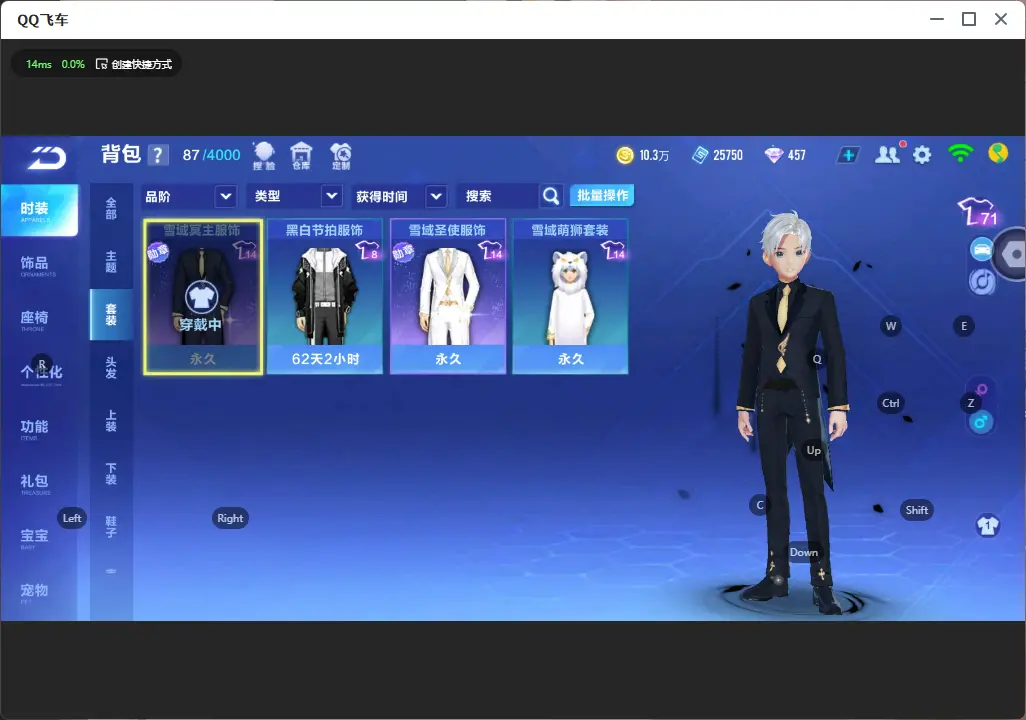
Task: Click the gold coin currency icon
Action: pos(625,155)
